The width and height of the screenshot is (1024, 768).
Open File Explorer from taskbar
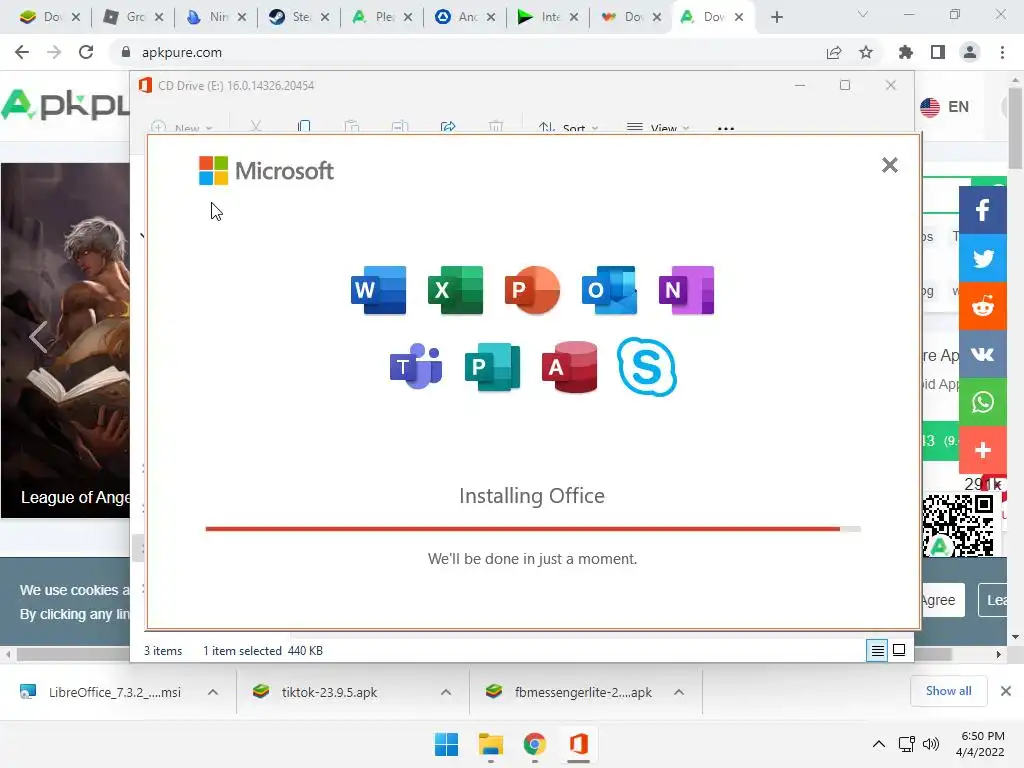click(x=490, y=744)
